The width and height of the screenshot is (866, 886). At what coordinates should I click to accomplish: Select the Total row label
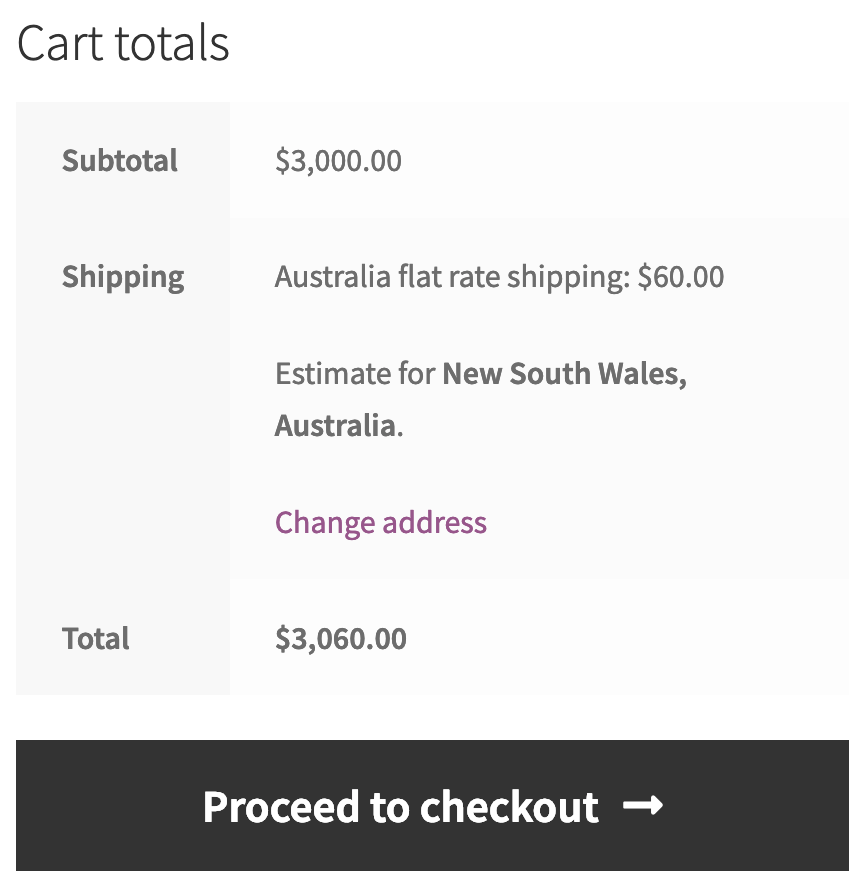[x=96, y=639]
